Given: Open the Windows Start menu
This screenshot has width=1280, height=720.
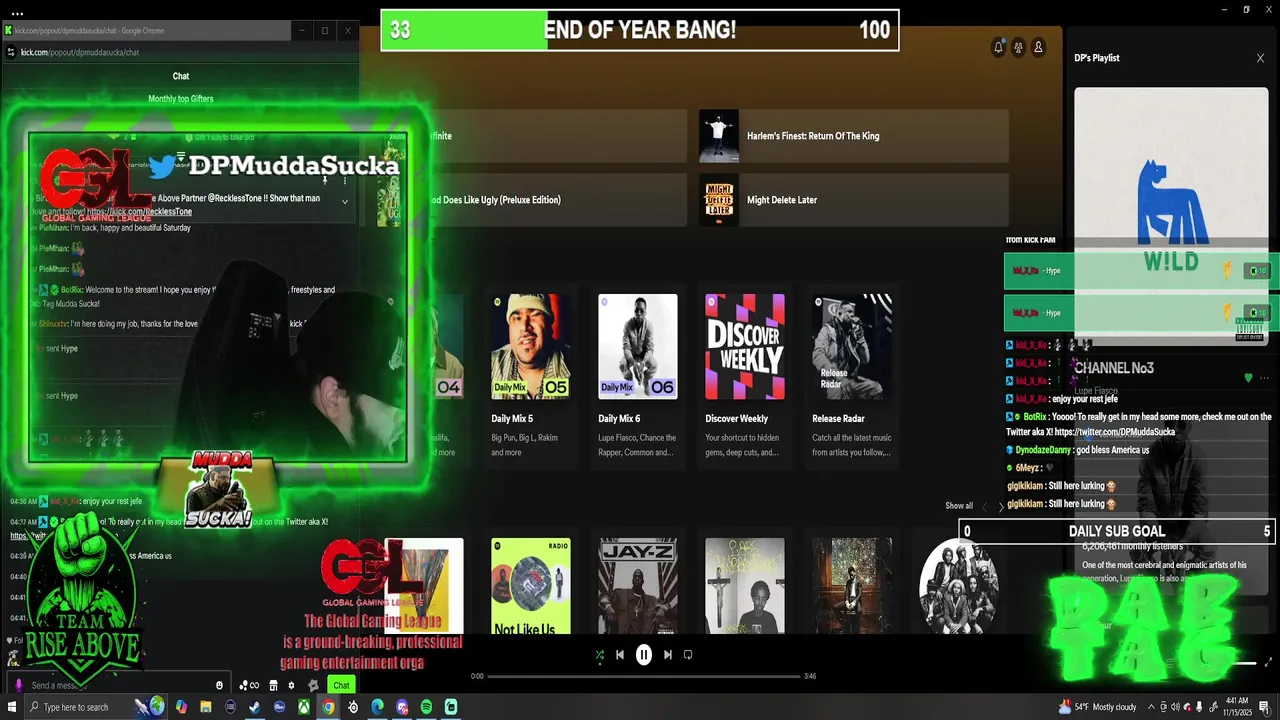Looking at the screenshot, I should click(13, 707).
